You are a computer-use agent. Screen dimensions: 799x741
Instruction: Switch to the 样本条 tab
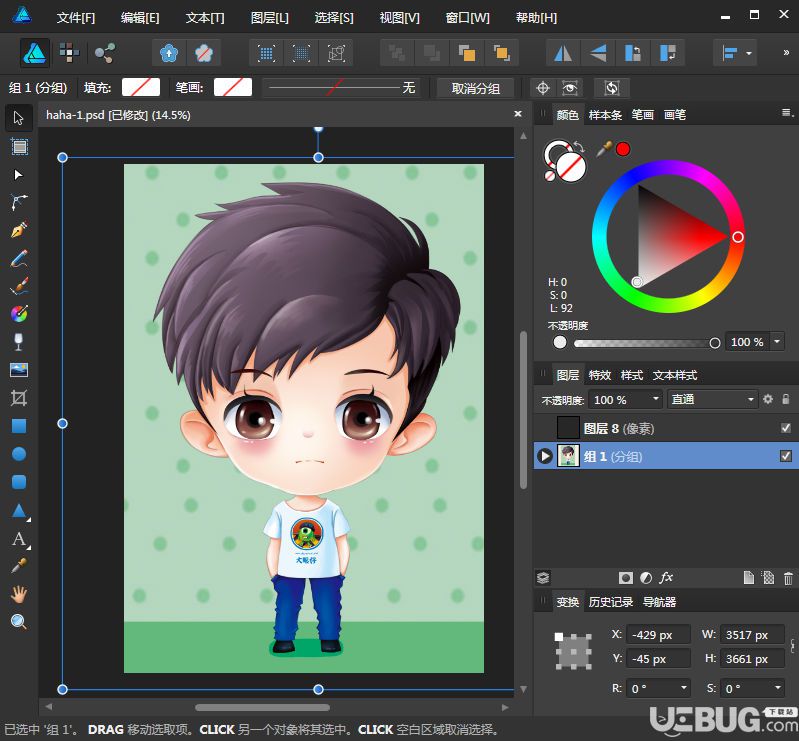(605, 115)
